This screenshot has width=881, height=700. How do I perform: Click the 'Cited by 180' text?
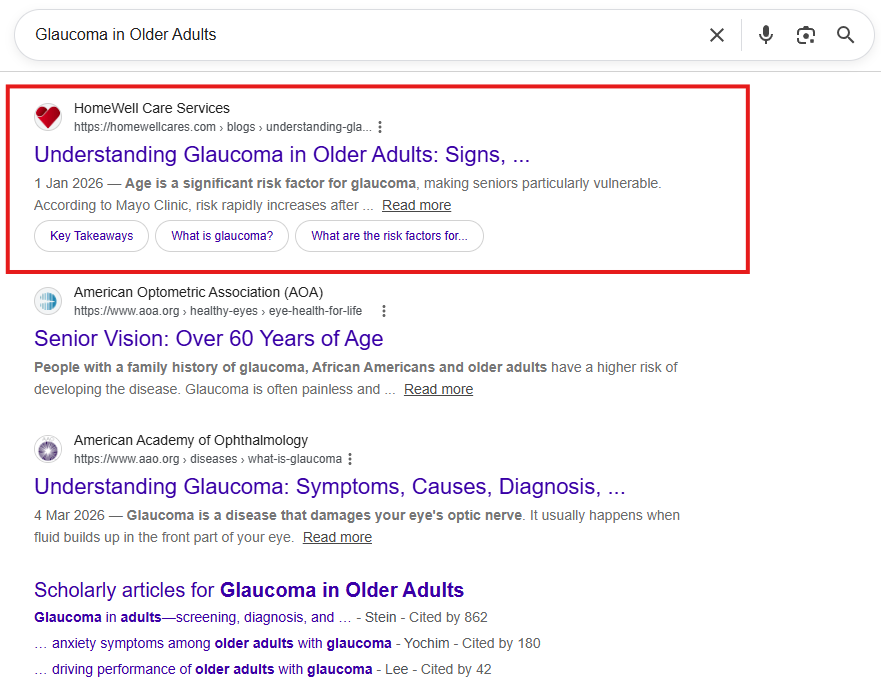click(501, 643)
